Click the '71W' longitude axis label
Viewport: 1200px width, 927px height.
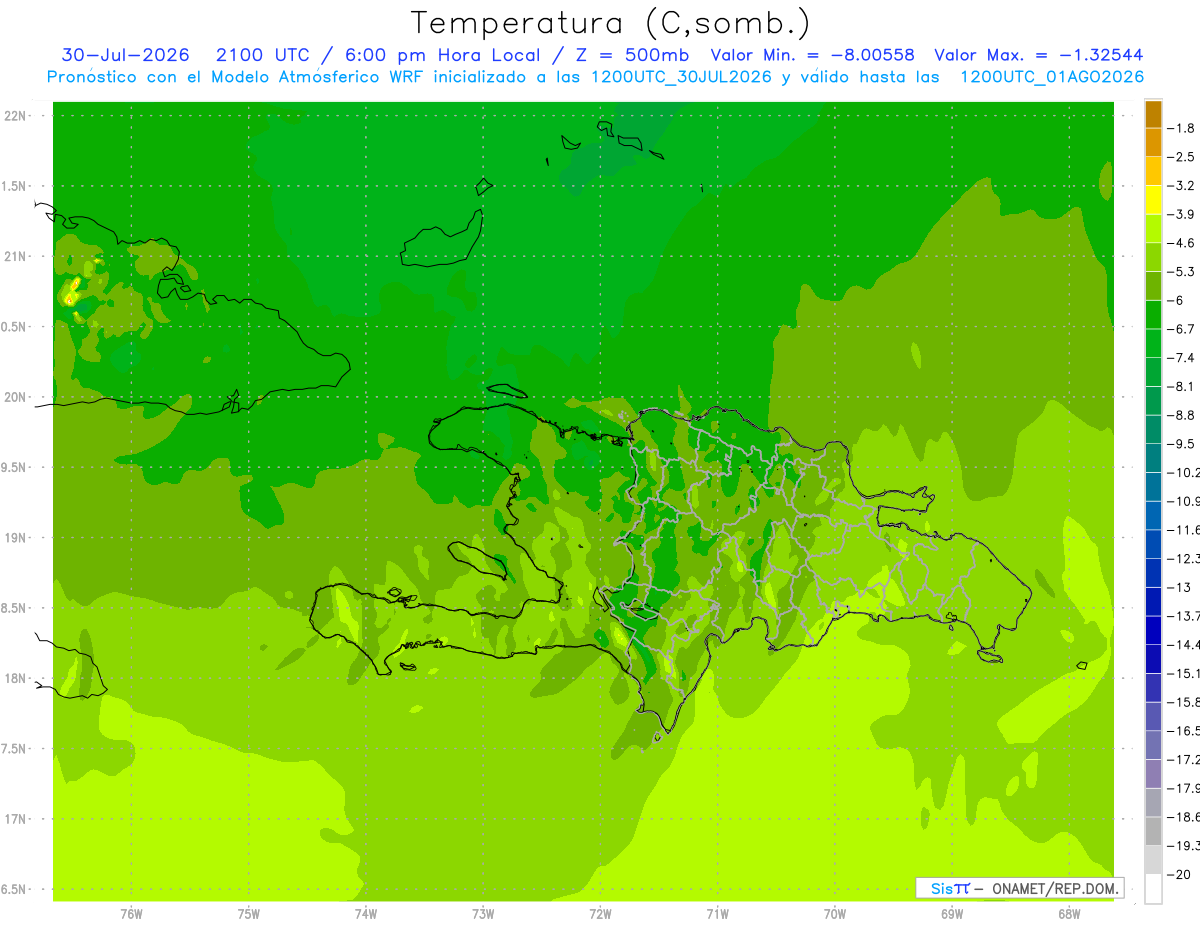[717, 914]
